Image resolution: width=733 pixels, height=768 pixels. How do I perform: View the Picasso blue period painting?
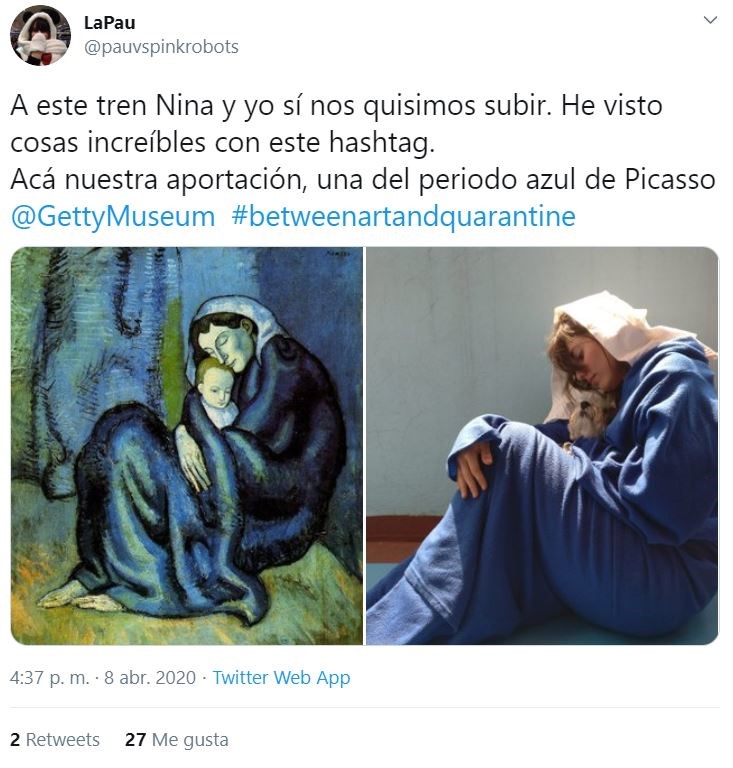[x=187, y=446]
